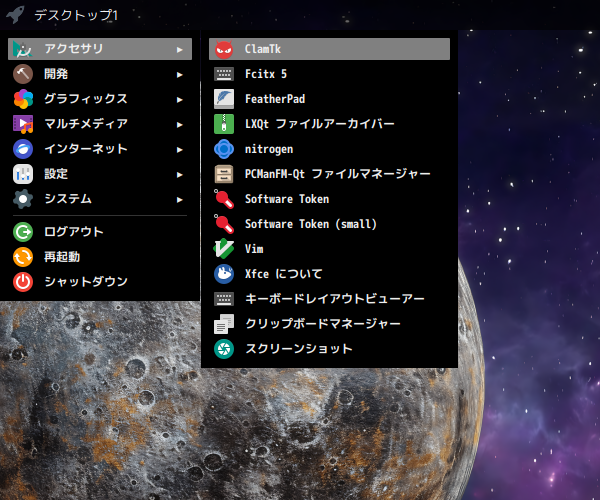The image size is (600, 500).
Task: Open the システム menu category
Action: click(100, 199)
